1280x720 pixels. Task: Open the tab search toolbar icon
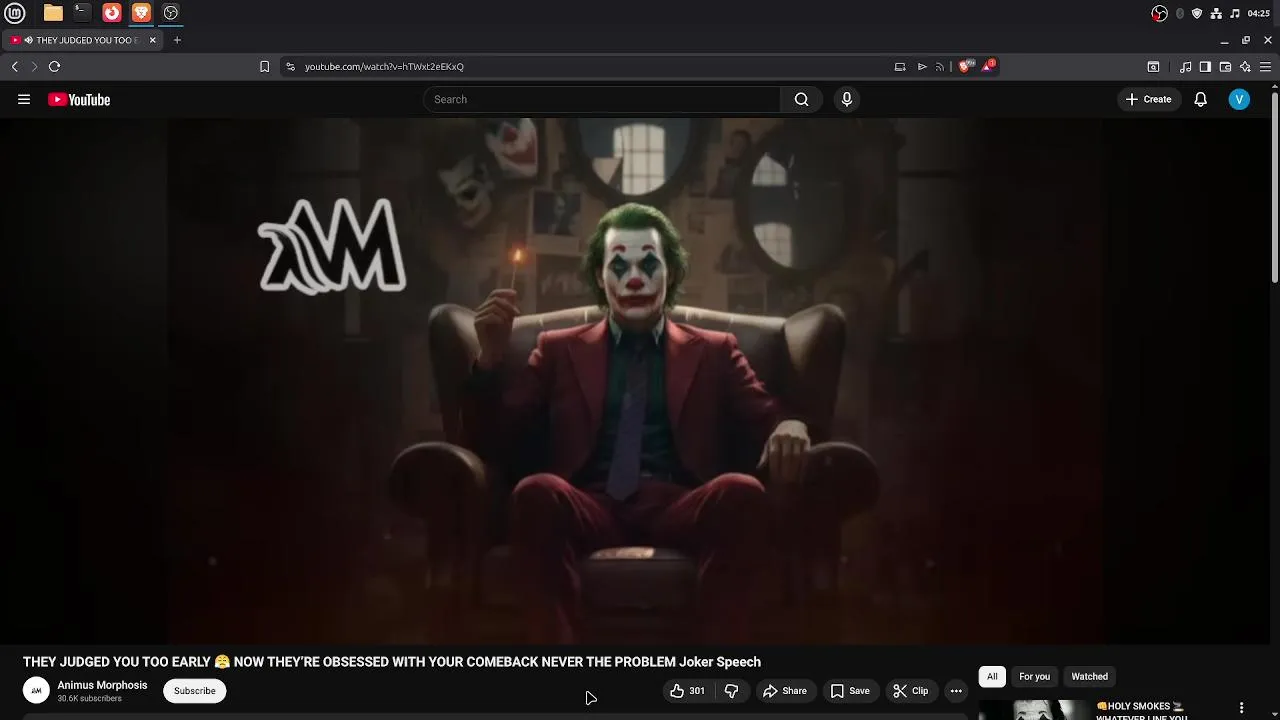(x=1153, y=66)
